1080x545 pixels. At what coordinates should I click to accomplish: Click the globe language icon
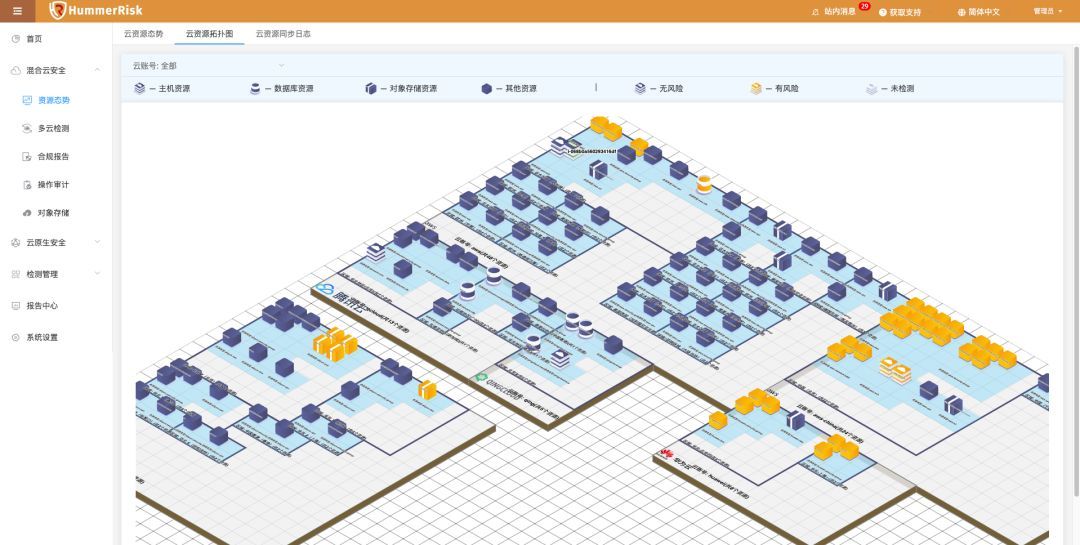pyautogui.click(x=962, y=12)
